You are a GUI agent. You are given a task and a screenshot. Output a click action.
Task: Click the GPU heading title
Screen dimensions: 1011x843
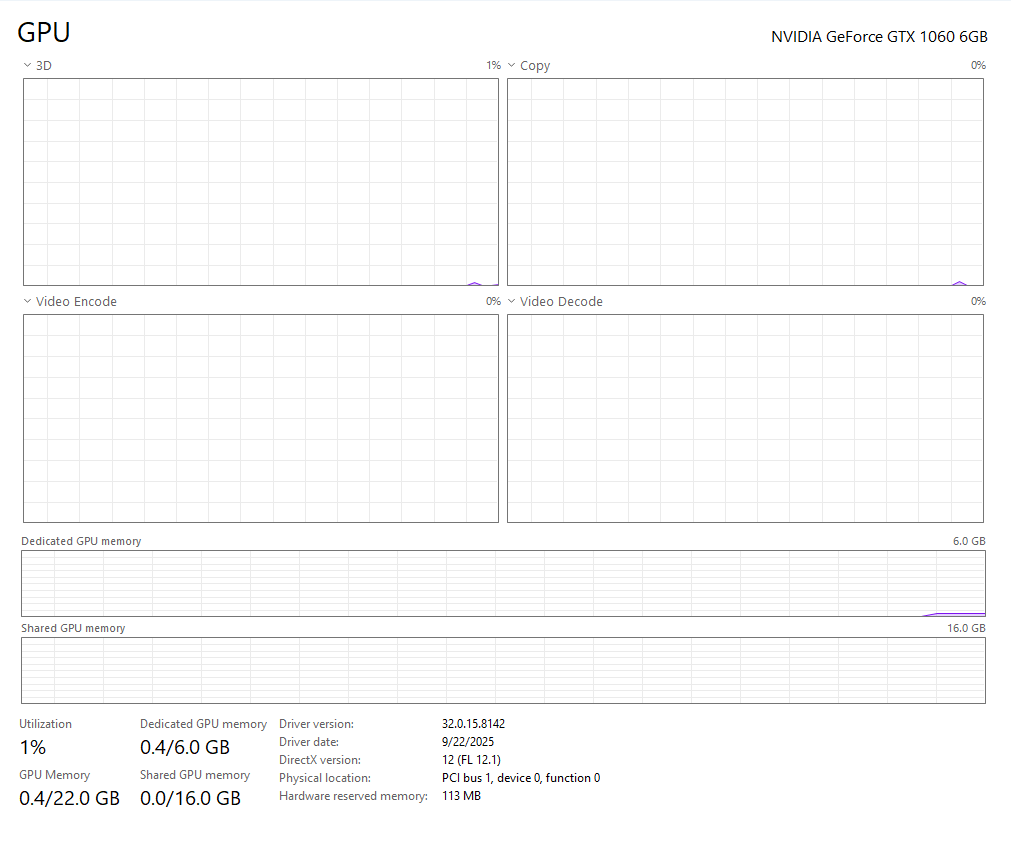[x=44, y=33]
